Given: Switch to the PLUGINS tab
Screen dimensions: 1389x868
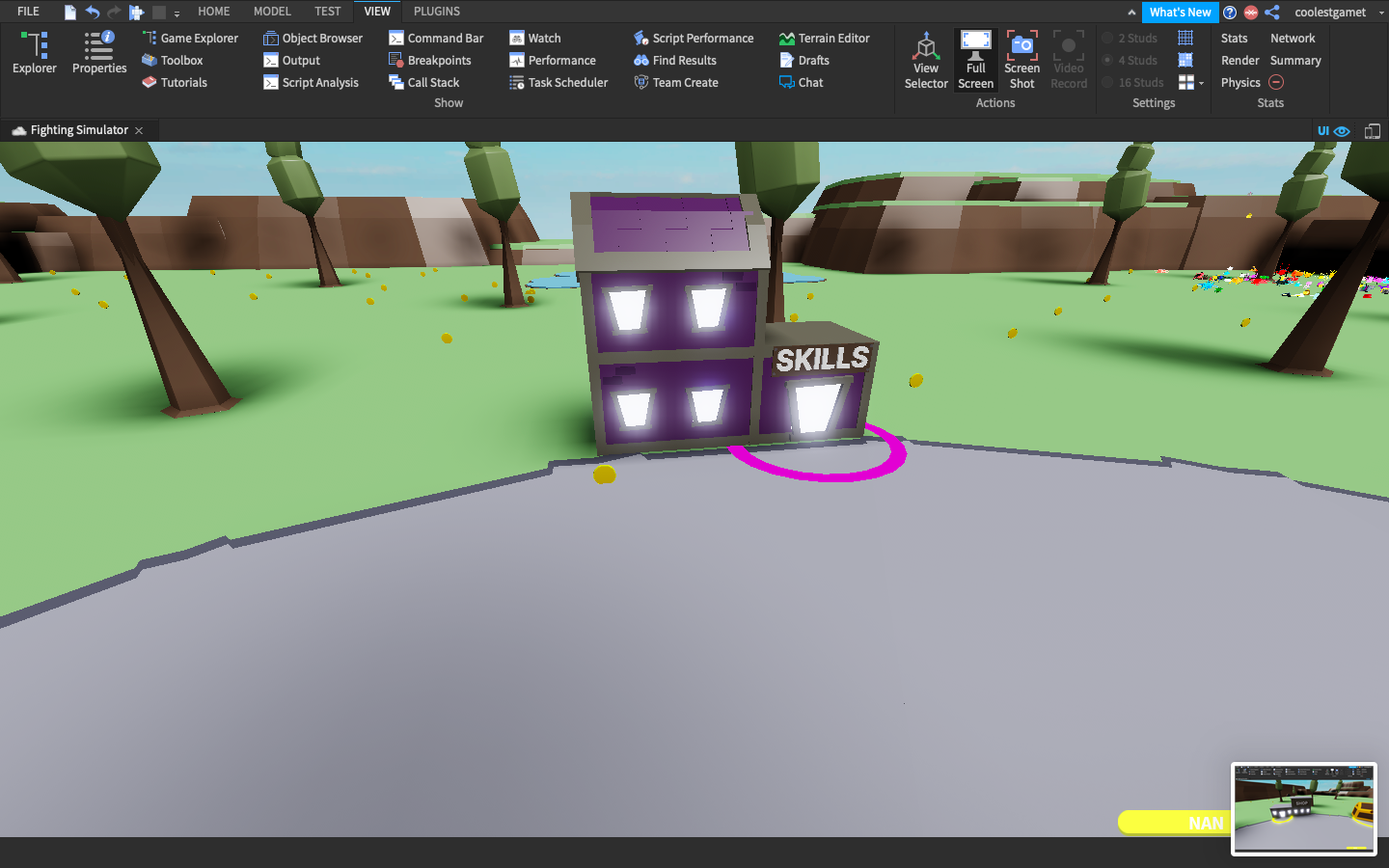Looking at the screenshot, I should (x=437, y=12).
